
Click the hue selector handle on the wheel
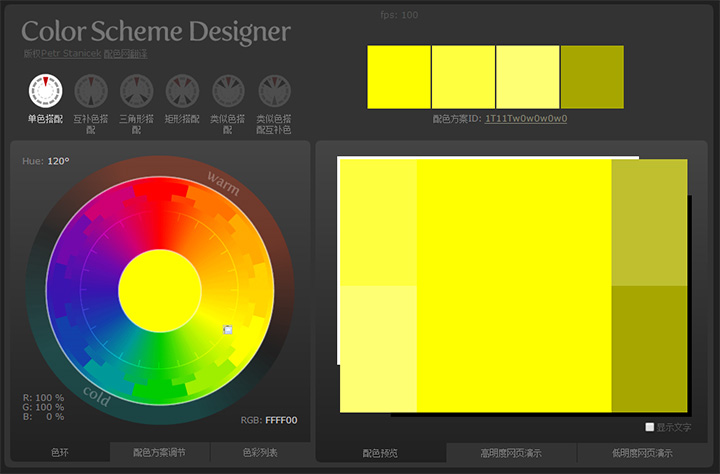coord(228,329)
